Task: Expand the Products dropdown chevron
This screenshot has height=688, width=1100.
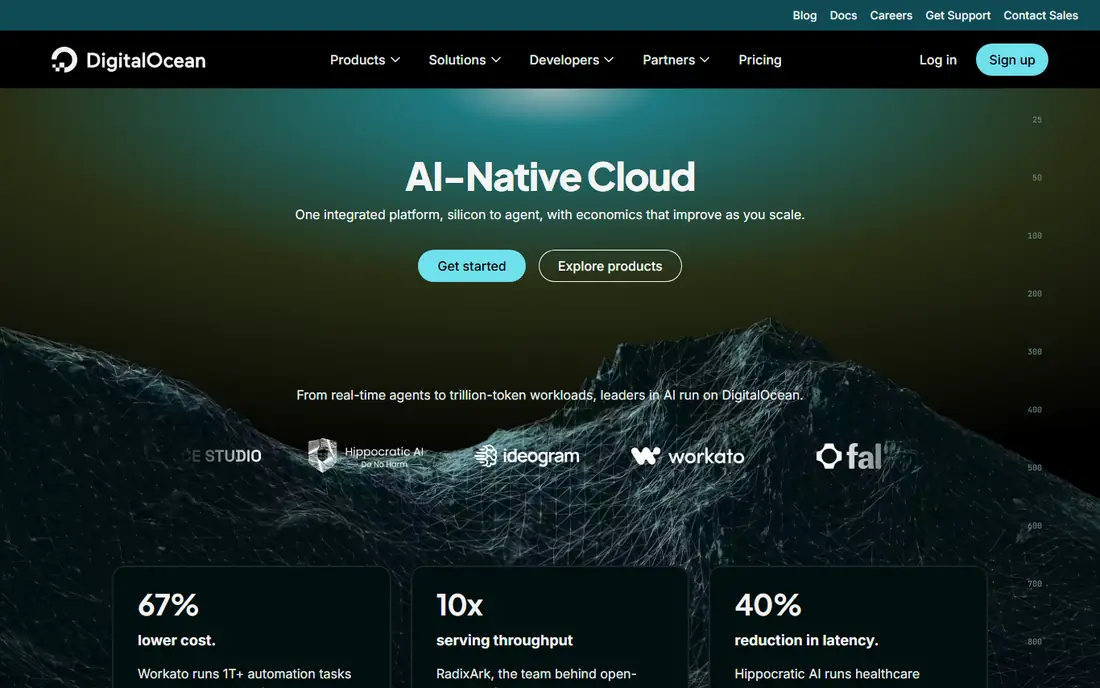Action: coord(396,60)
